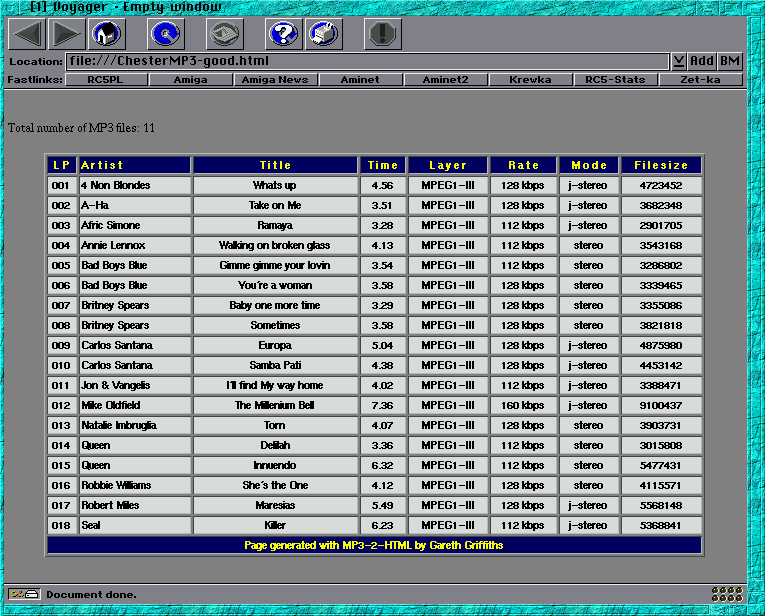The image size is (765, 616).
Task: Click the Filesize column header
Action: (x=661, y=165)
